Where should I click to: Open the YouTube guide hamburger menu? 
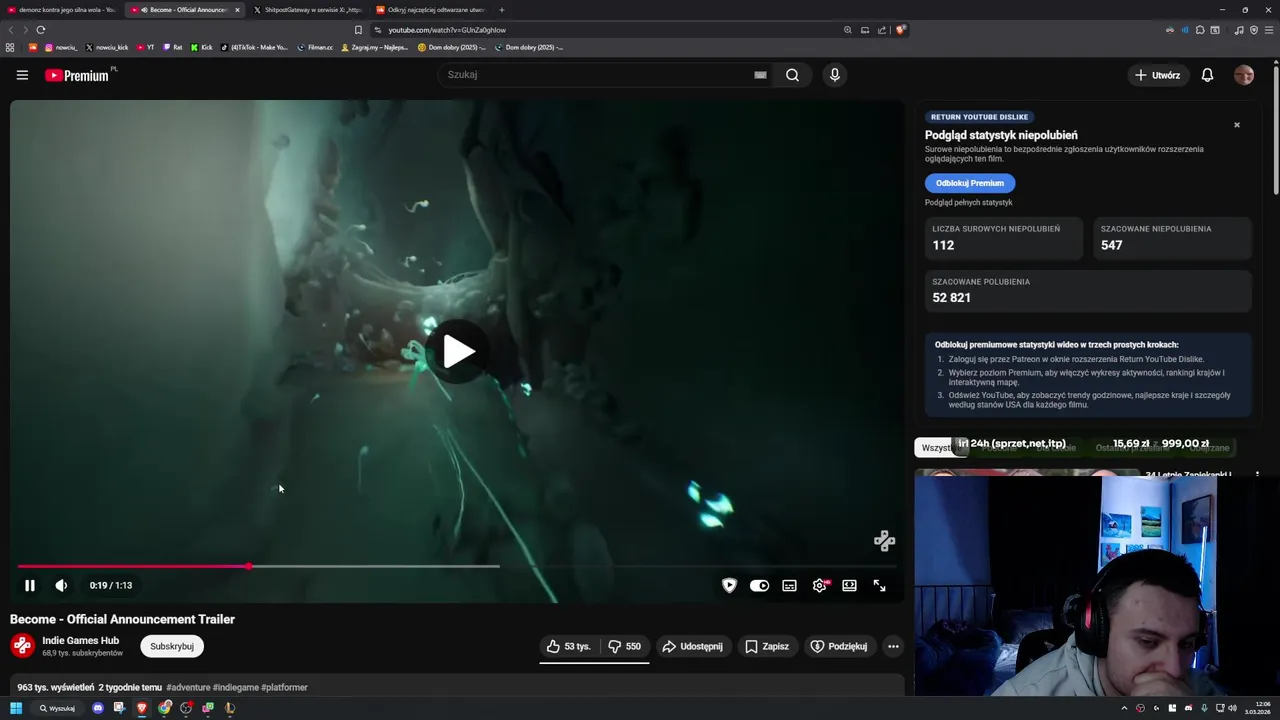click(22, 75)
